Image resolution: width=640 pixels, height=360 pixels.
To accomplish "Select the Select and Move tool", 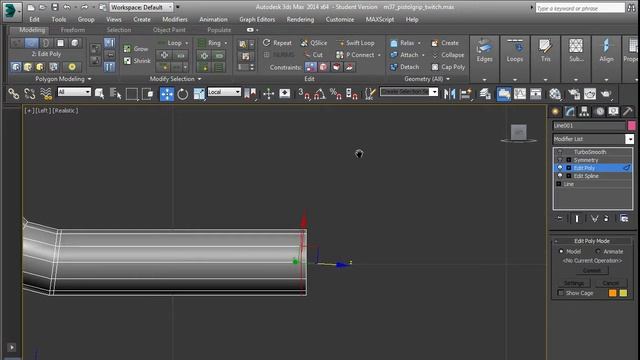I will (167, 94).
